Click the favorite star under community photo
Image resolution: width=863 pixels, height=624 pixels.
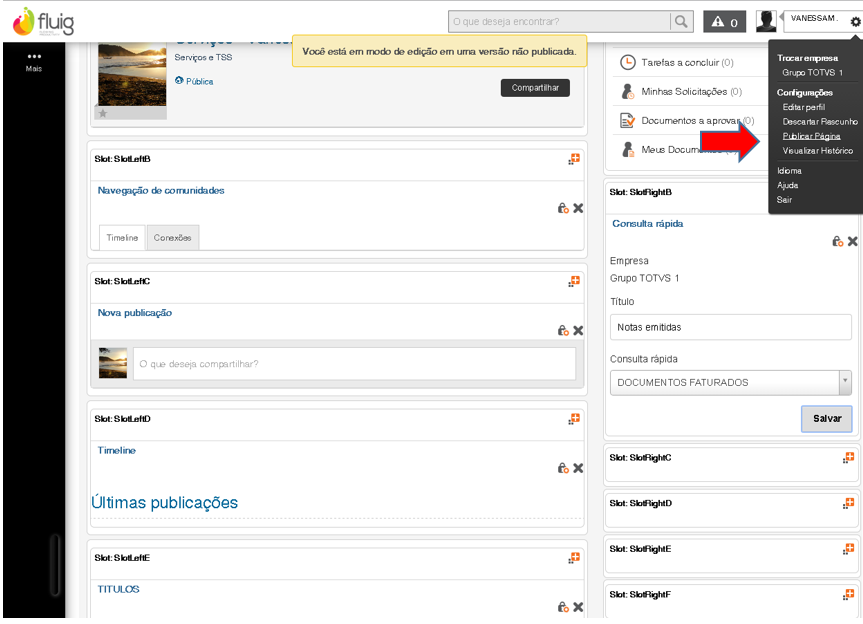103,113
